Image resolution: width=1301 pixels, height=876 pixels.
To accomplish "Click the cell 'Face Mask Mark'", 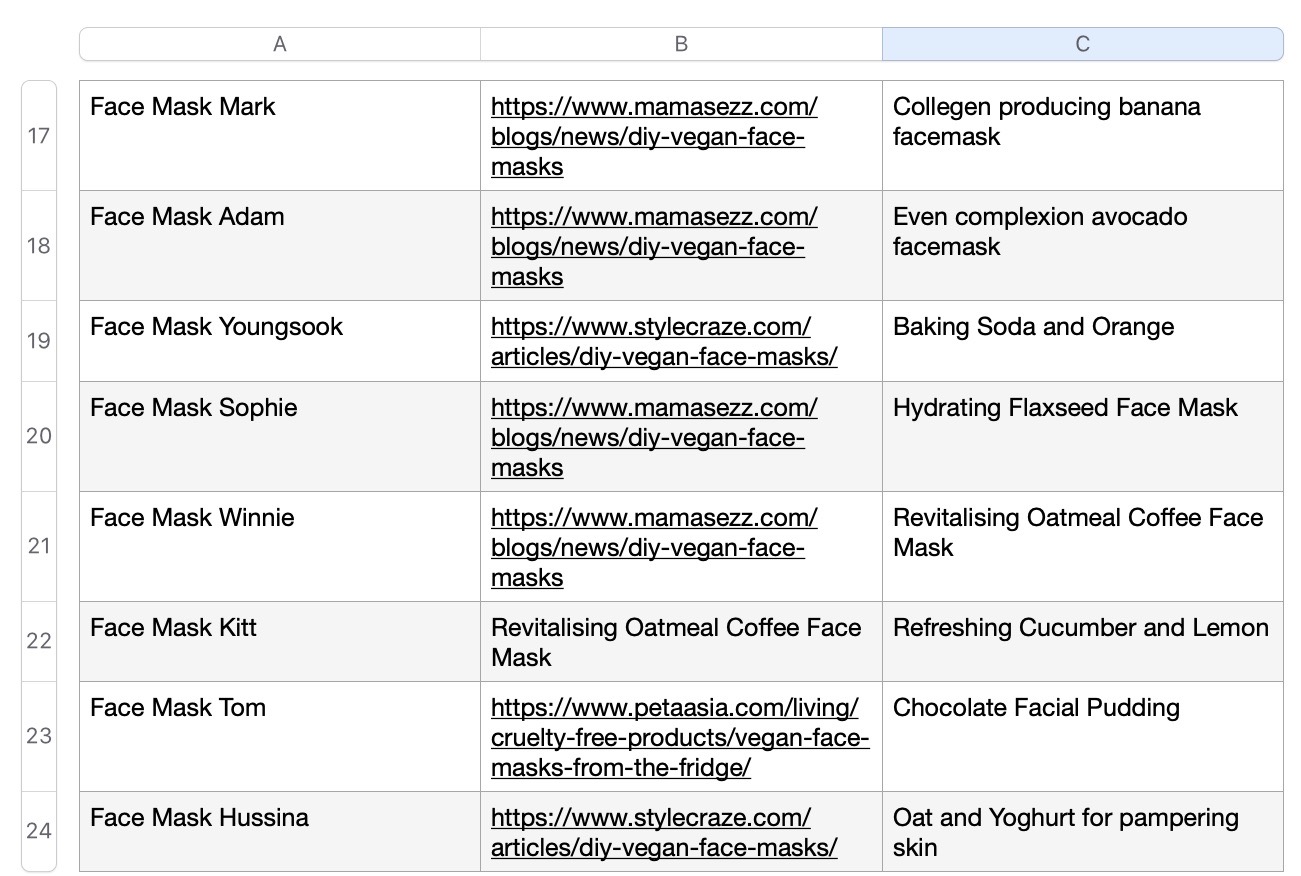I will tap(280, 136).
